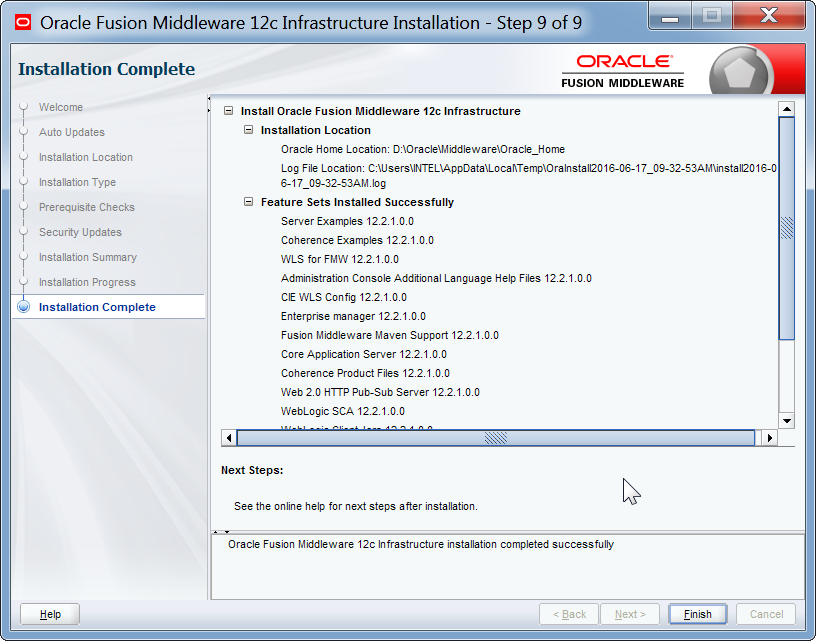This screenshot has height=641, width=816.
Task: Select WLS for FMW 12.2.1.0.0 row
Action: tap(340, 259)
